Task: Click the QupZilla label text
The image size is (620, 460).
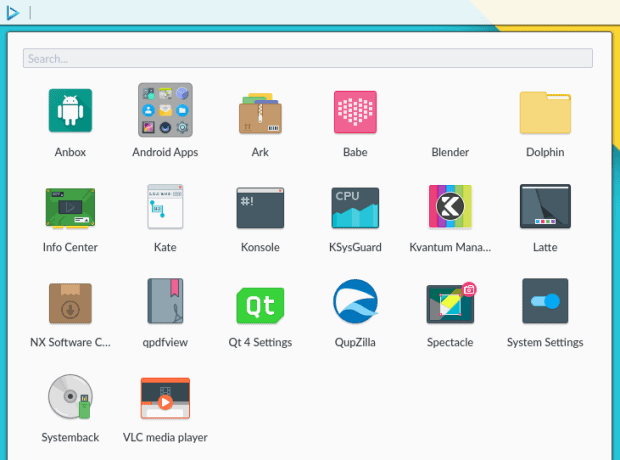Action: (355, 343)
